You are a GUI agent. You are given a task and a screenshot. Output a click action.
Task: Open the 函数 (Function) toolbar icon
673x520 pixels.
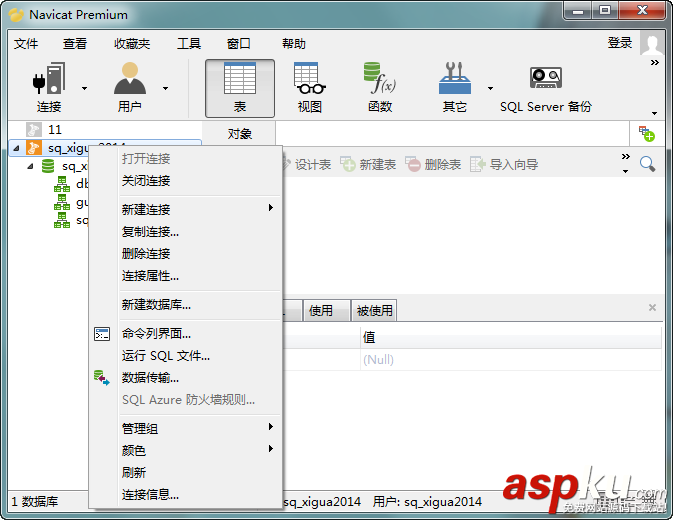[x=380, y=88]
